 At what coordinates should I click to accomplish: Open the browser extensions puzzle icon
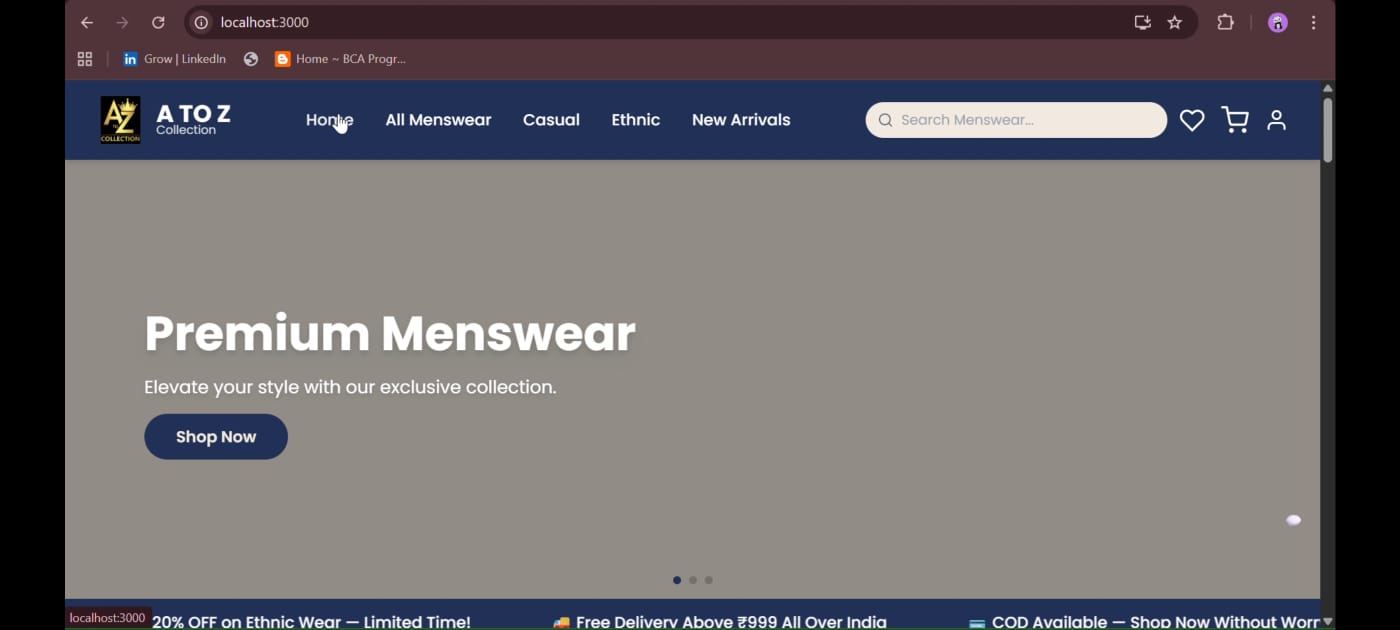click(x=1225, y=22)
